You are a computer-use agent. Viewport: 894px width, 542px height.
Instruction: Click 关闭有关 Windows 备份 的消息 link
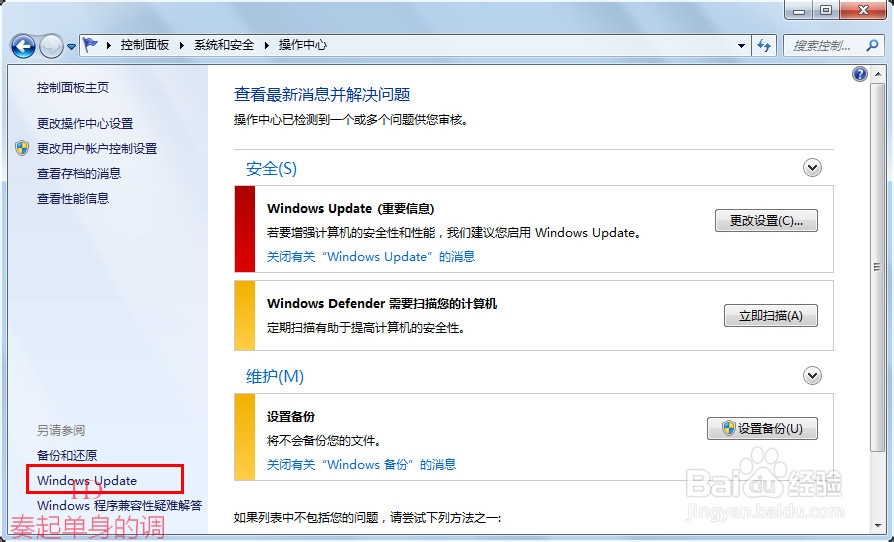click(361, 464)
